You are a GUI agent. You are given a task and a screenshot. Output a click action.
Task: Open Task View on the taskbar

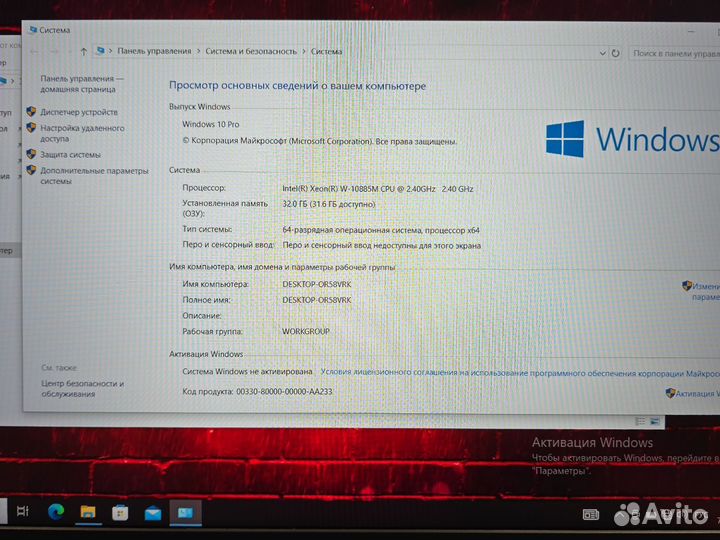pos(22,511)
